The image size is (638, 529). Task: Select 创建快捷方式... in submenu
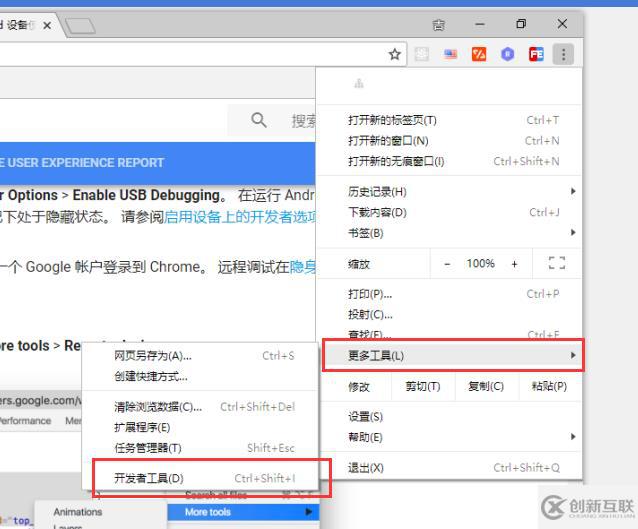pos(200,376)
